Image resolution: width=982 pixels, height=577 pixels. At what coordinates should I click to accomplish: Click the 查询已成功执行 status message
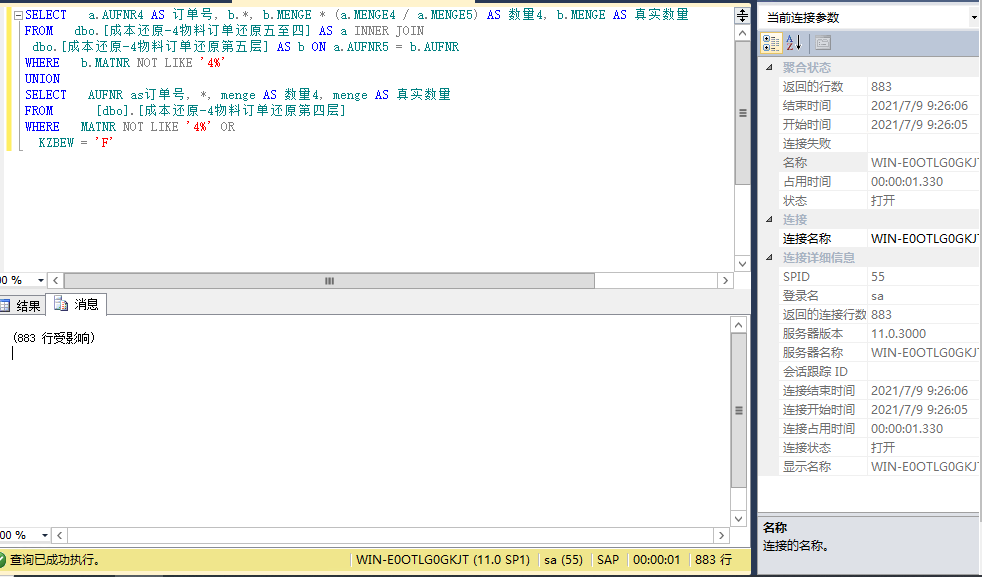[x=56, y=559]
